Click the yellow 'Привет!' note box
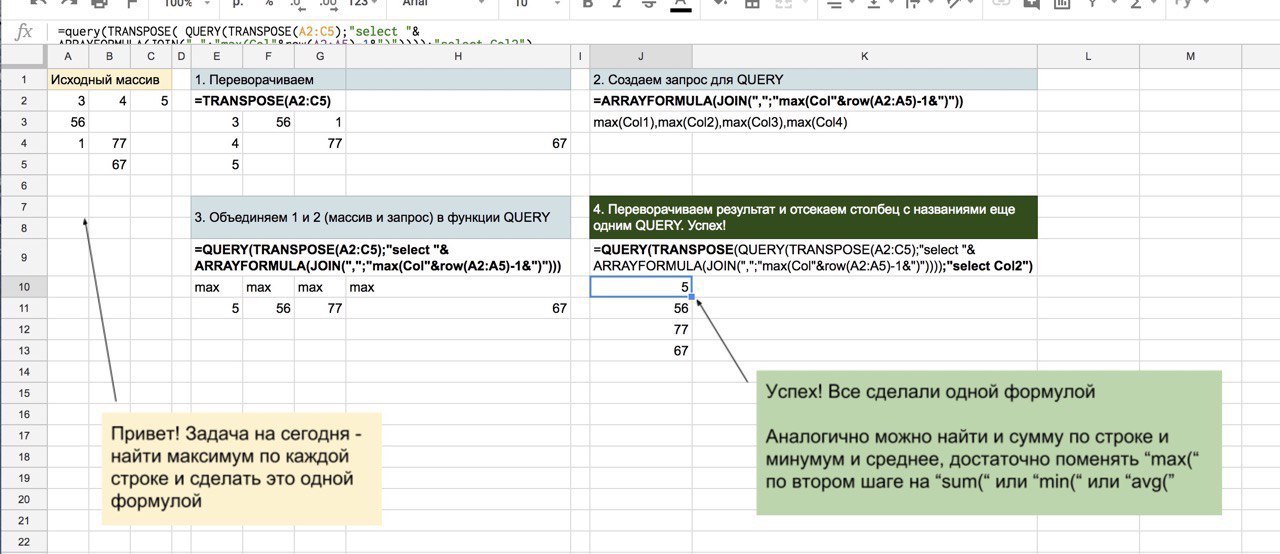1280x554 pixels. tap(242, 467)
